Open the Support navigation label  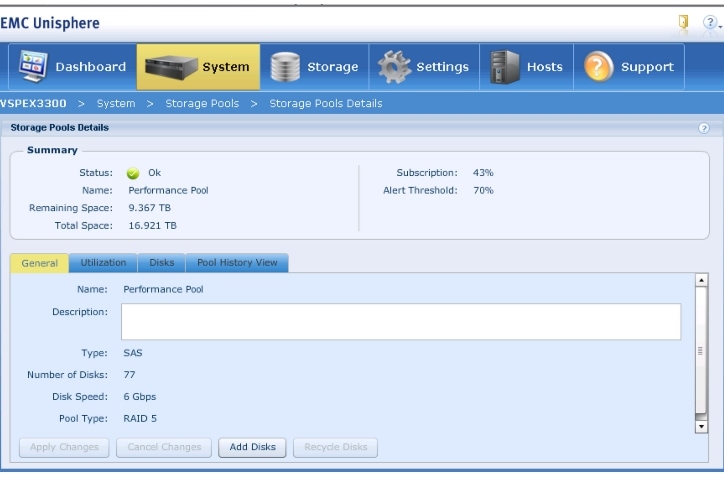[x=647, y=67]
